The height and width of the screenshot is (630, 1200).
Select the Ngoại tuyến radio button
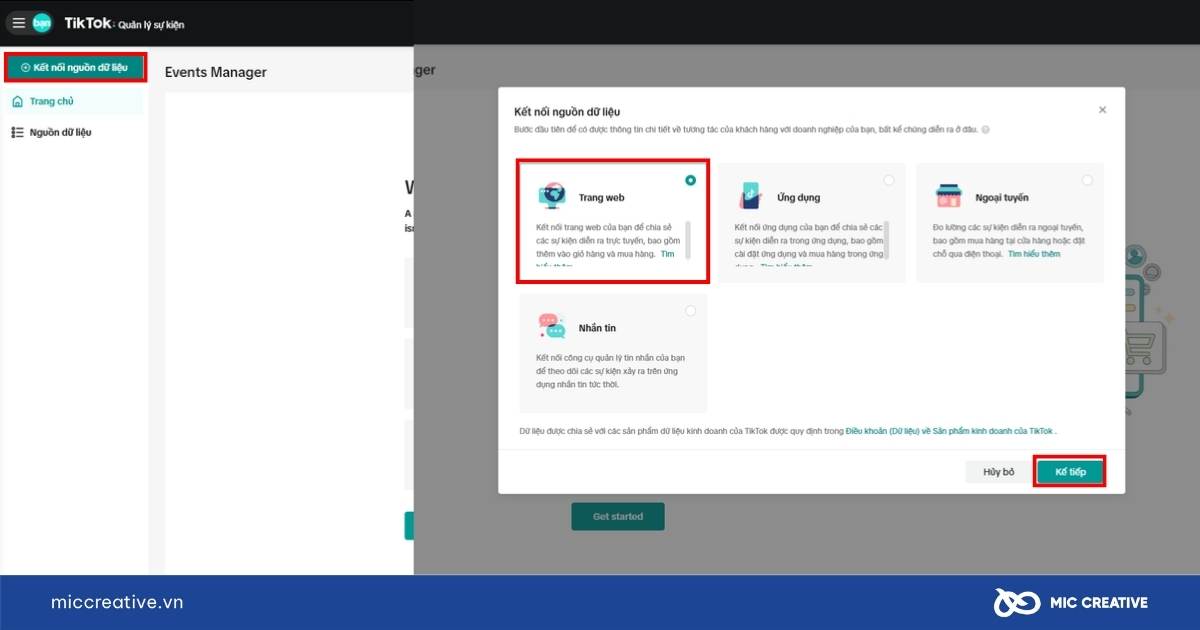1087,180
